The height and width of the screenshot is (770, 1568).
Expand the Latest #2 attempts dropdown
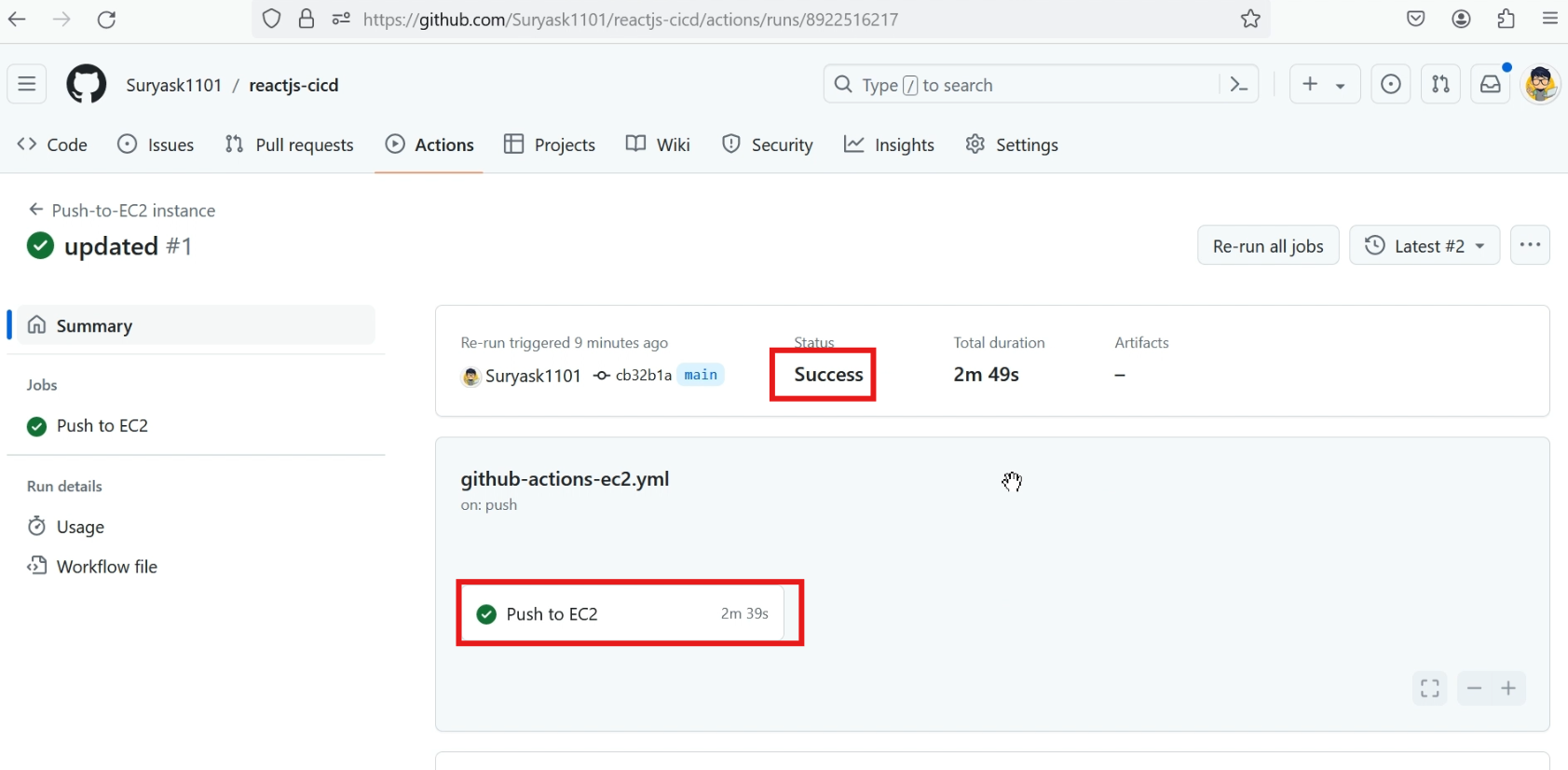(x=1425, y=245)
